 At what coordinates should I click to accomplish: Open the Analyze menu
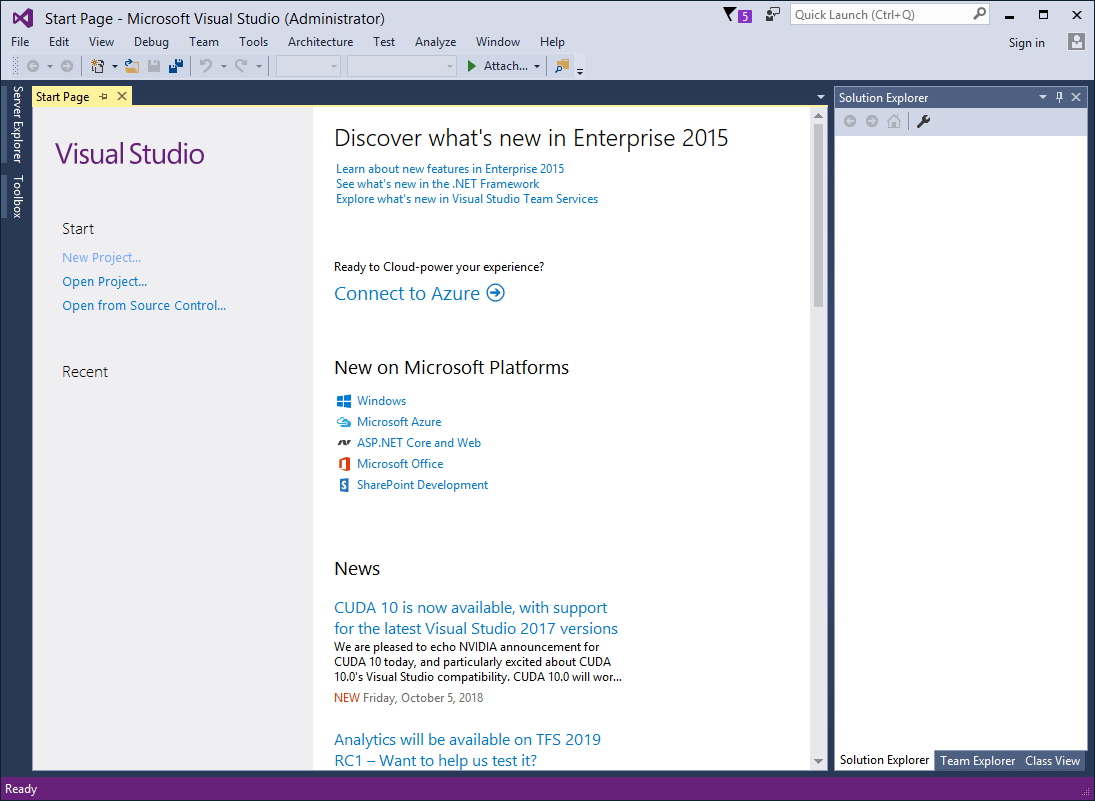pyautogui.click(x=435, y=42)
